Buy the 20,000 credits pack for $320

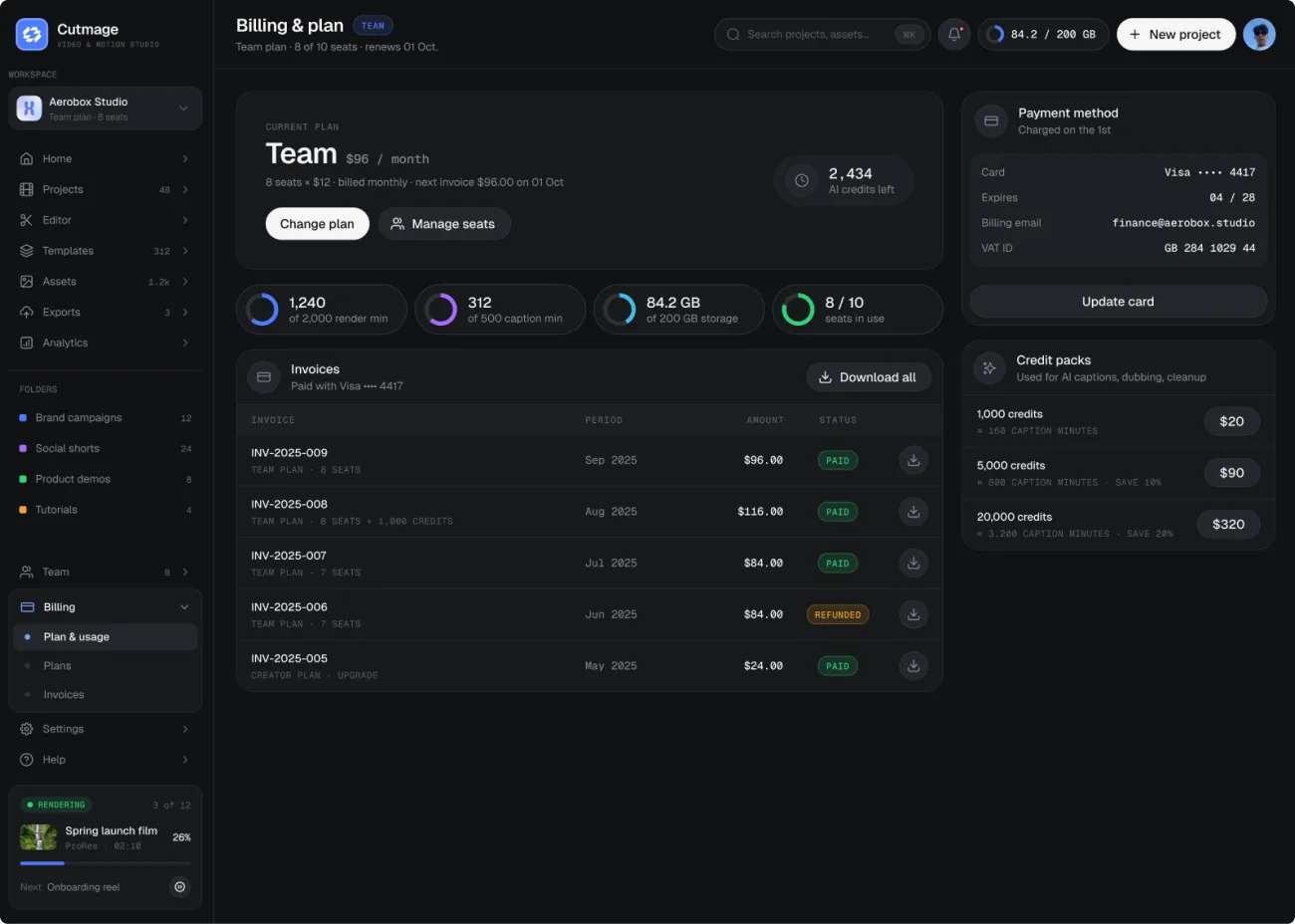(x=1228, y=525)
